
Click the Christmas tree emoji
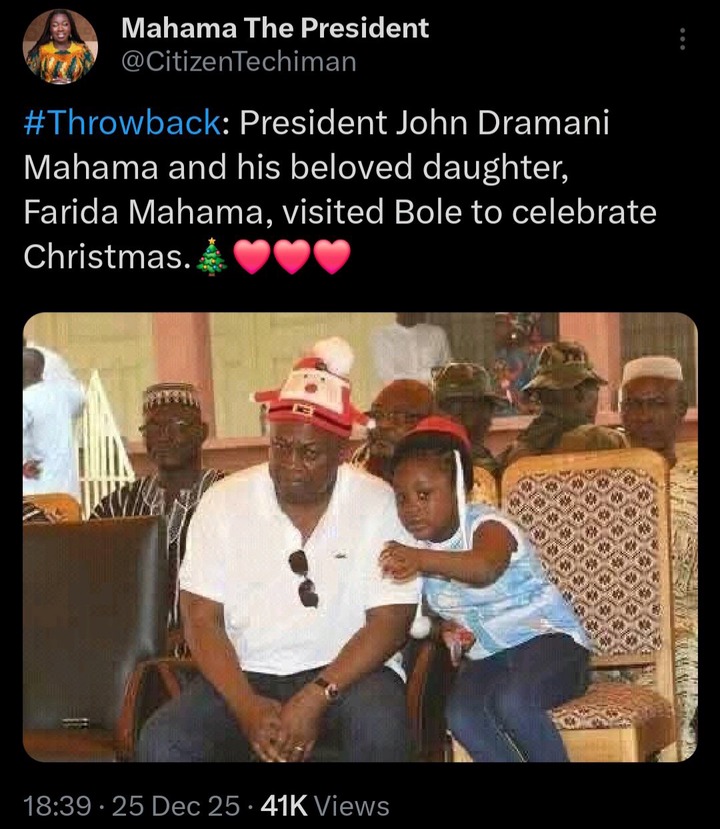[212, 257]
